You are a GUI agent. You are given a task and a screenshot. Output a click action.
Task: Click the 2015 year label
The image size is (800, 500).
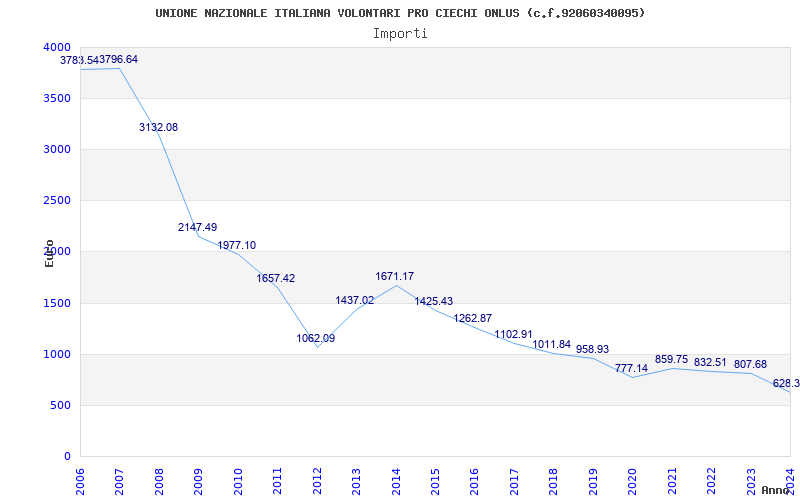click(x=435, y=481)
